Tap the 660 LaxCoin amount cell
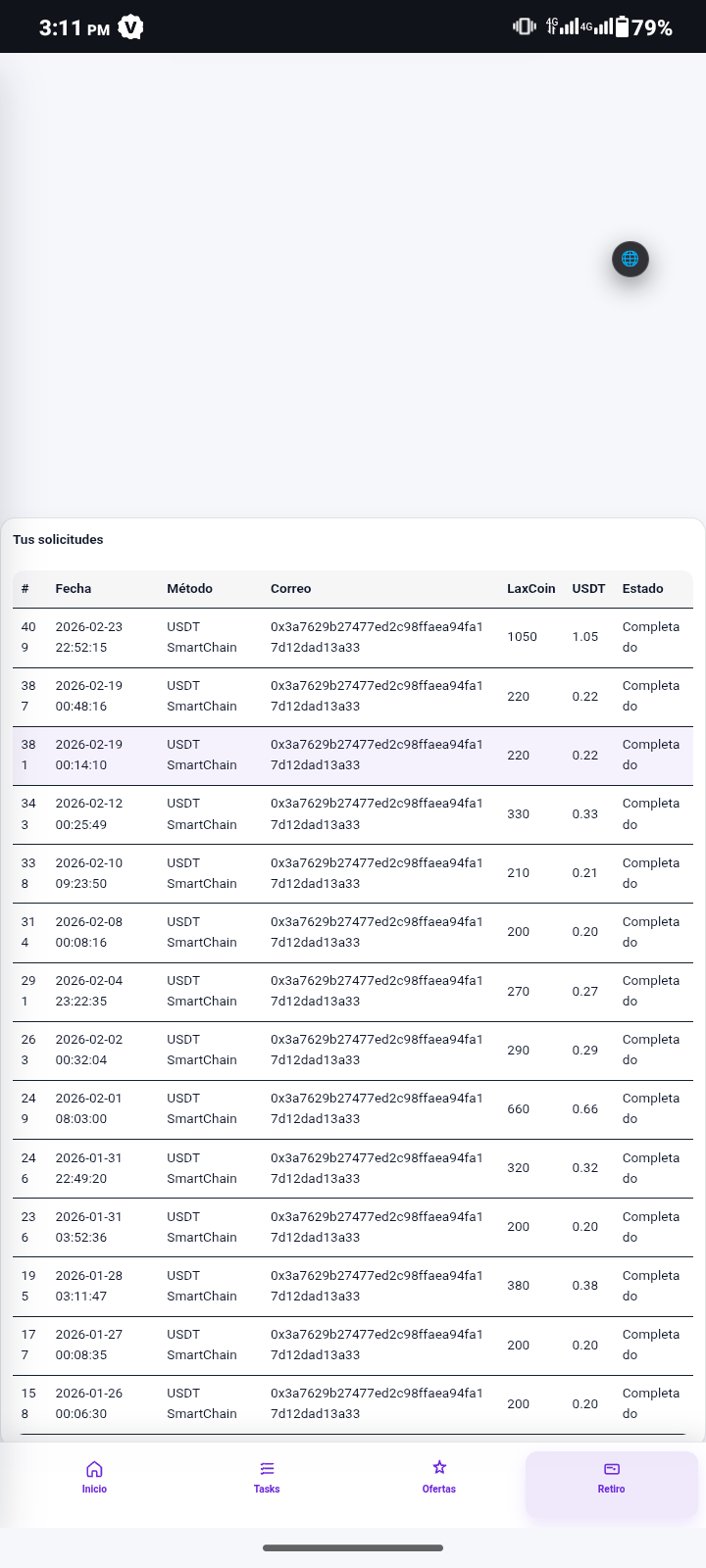 click(x=519, y=1109)
